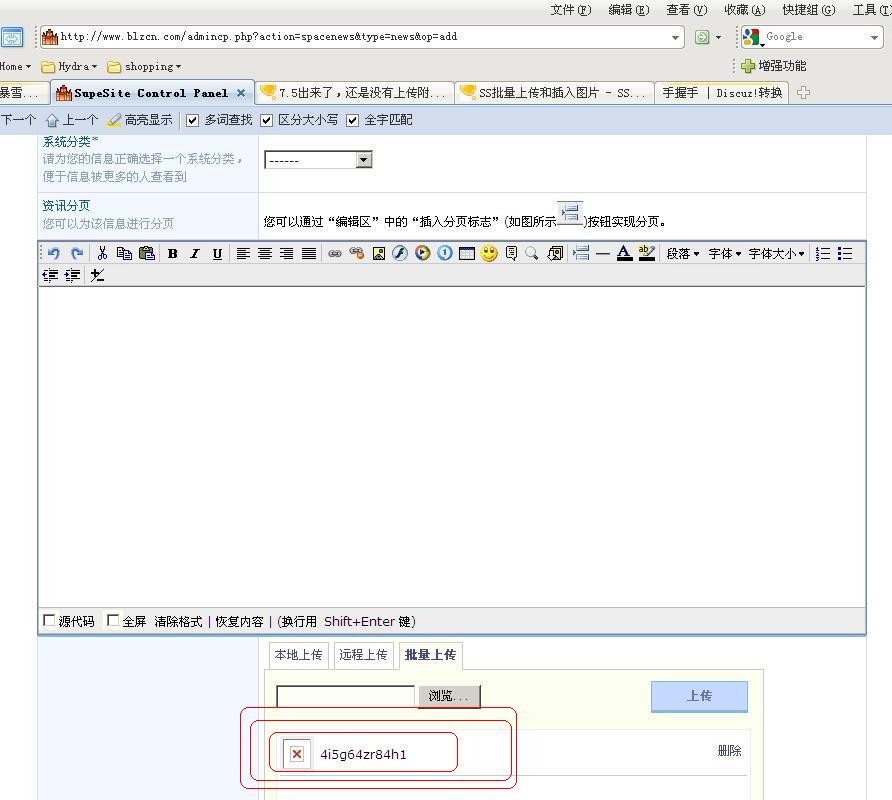This screenshot has height=800, width=892.
Task: Apply a bulleted list
Action: (845, 254)
